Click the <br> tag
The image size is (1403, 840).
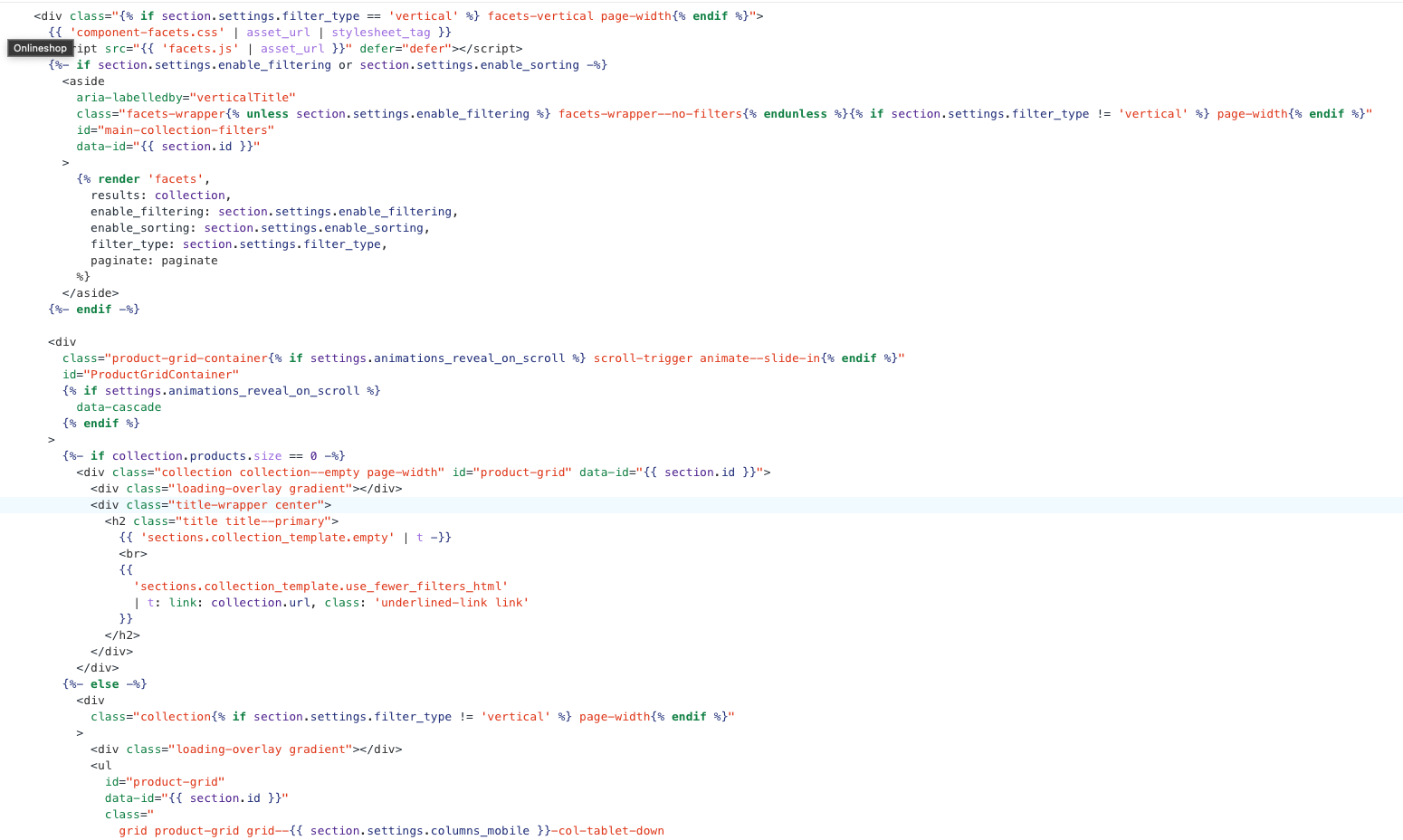tap(133, 554)
